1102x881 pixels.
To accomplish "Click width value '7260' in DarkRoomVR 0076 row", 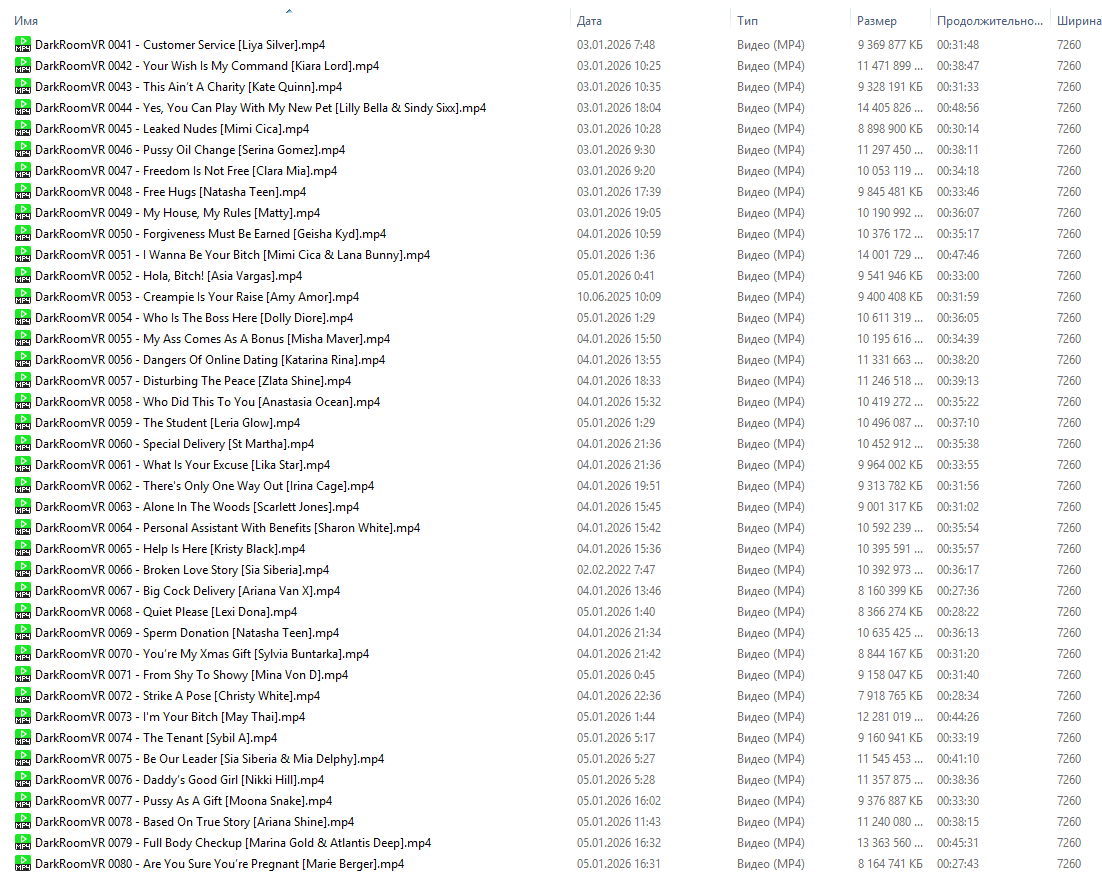I will click(x=1069, y=780).
